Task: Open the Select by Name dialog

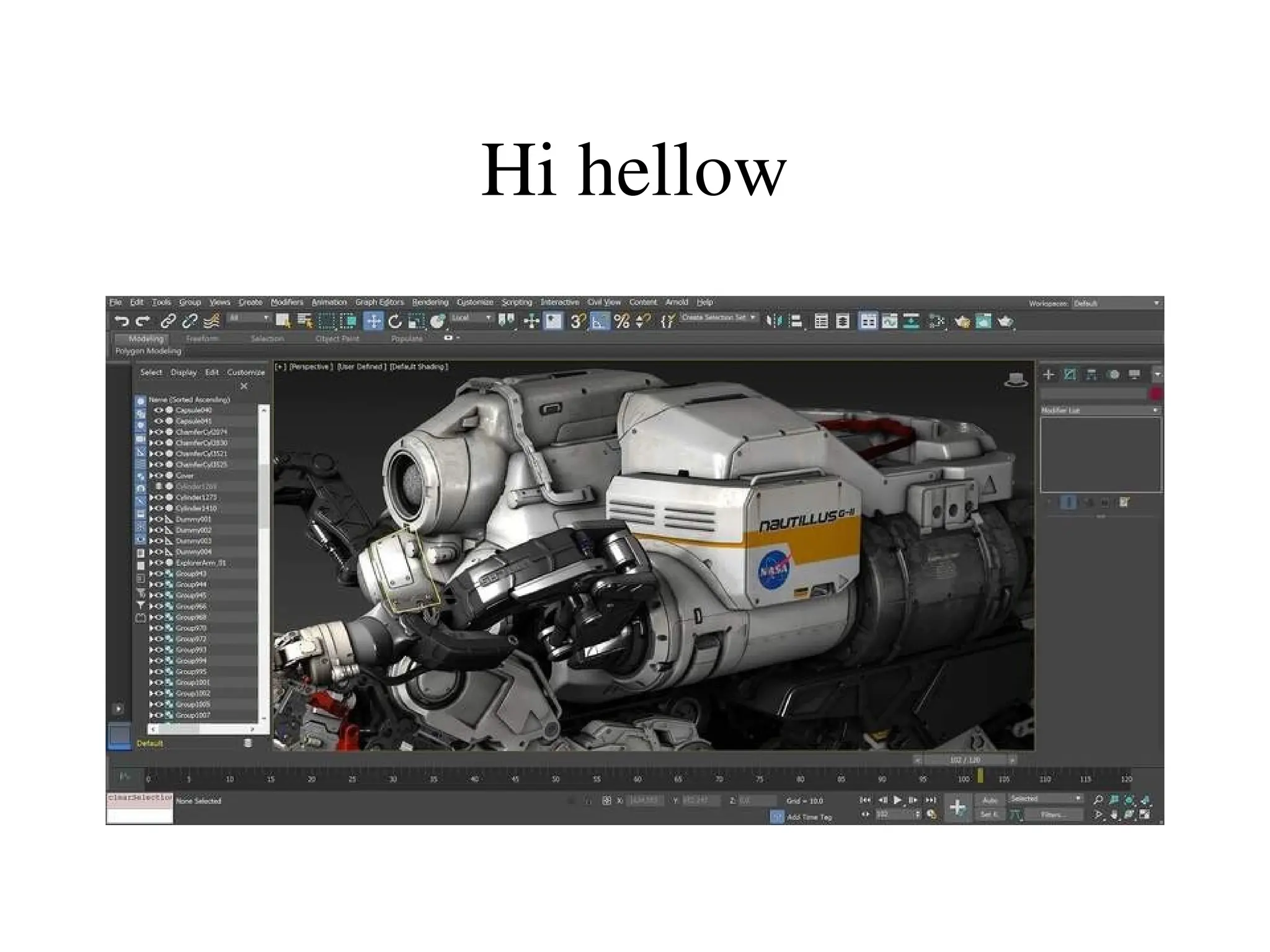Action: point(305,321)
